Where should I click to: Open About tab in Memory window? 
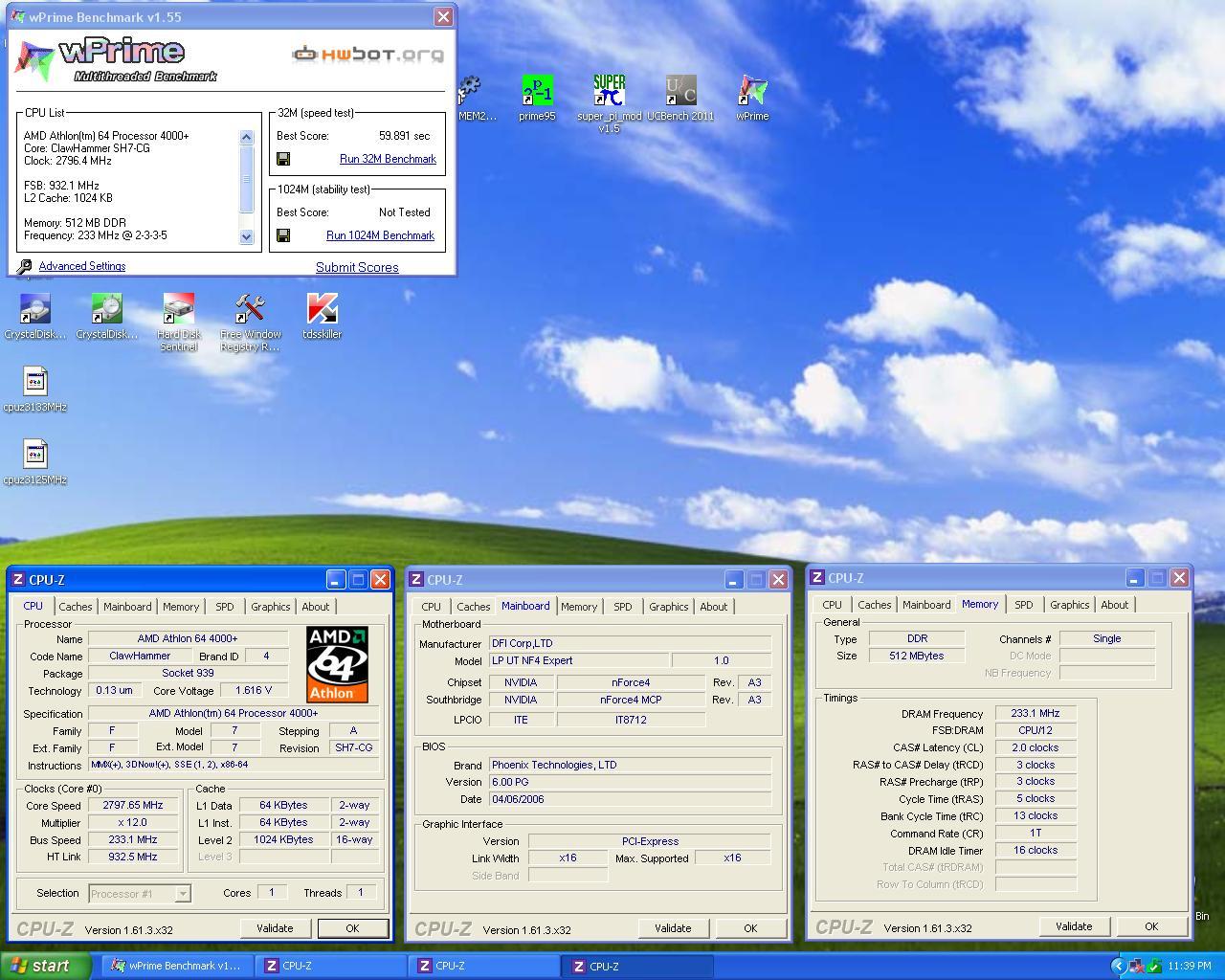click(1114, 605)
